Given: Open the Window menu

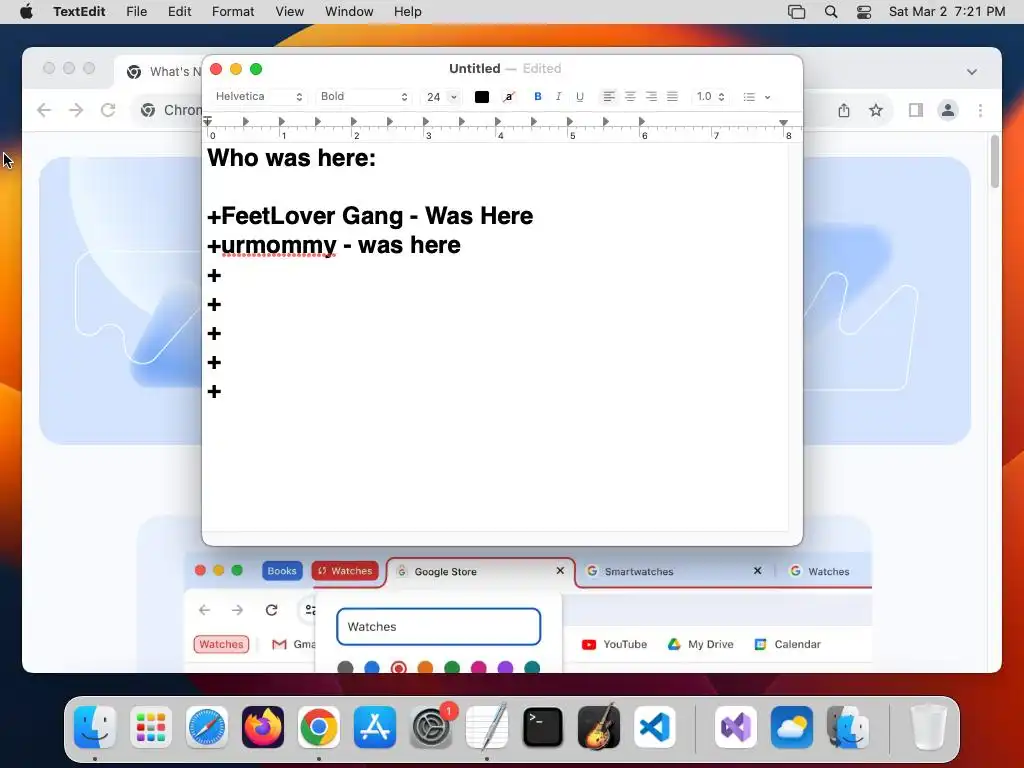Looking at the screenshot, I should [349, 12].
